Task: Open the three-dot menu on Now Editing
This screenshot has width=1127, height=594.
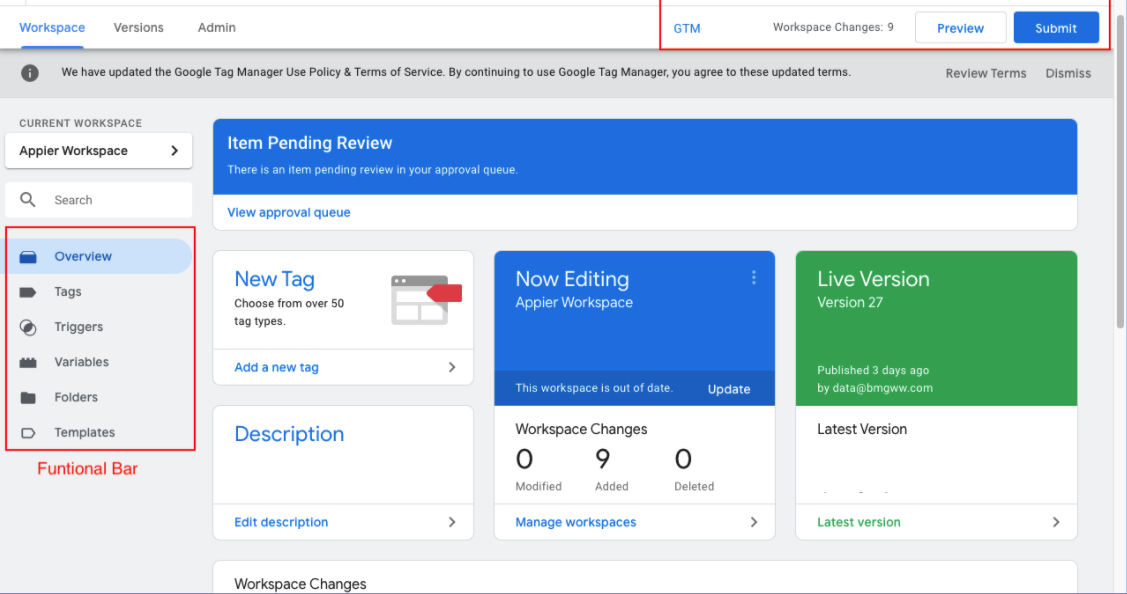Action: click(754, 278)
